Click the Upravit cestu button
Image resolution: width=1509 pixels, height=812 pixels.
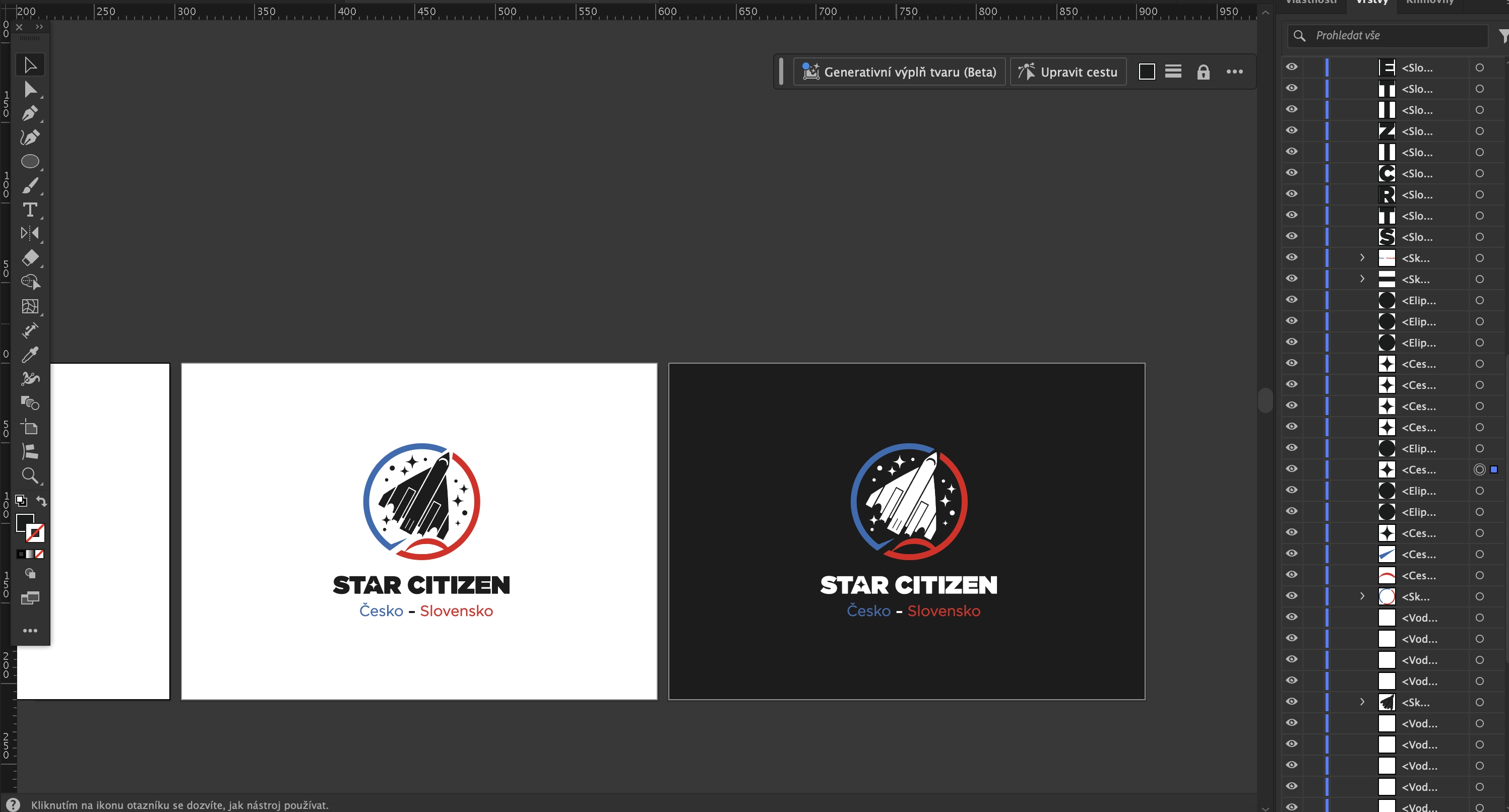coord(1068,72)
